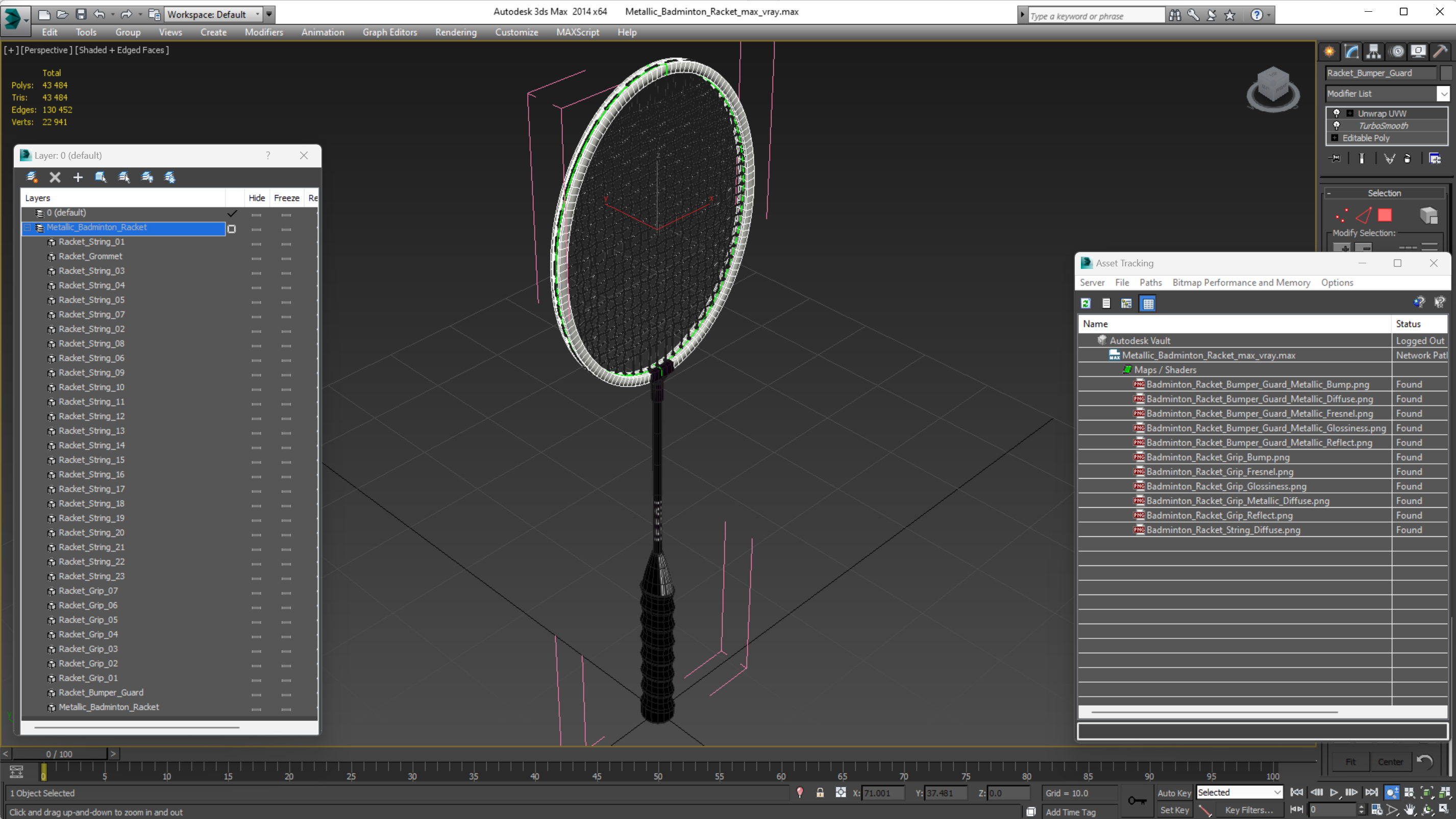
Task: Expand the Editable Poly stack entry
Action: pyautogui.click(x=1335, y=138)
